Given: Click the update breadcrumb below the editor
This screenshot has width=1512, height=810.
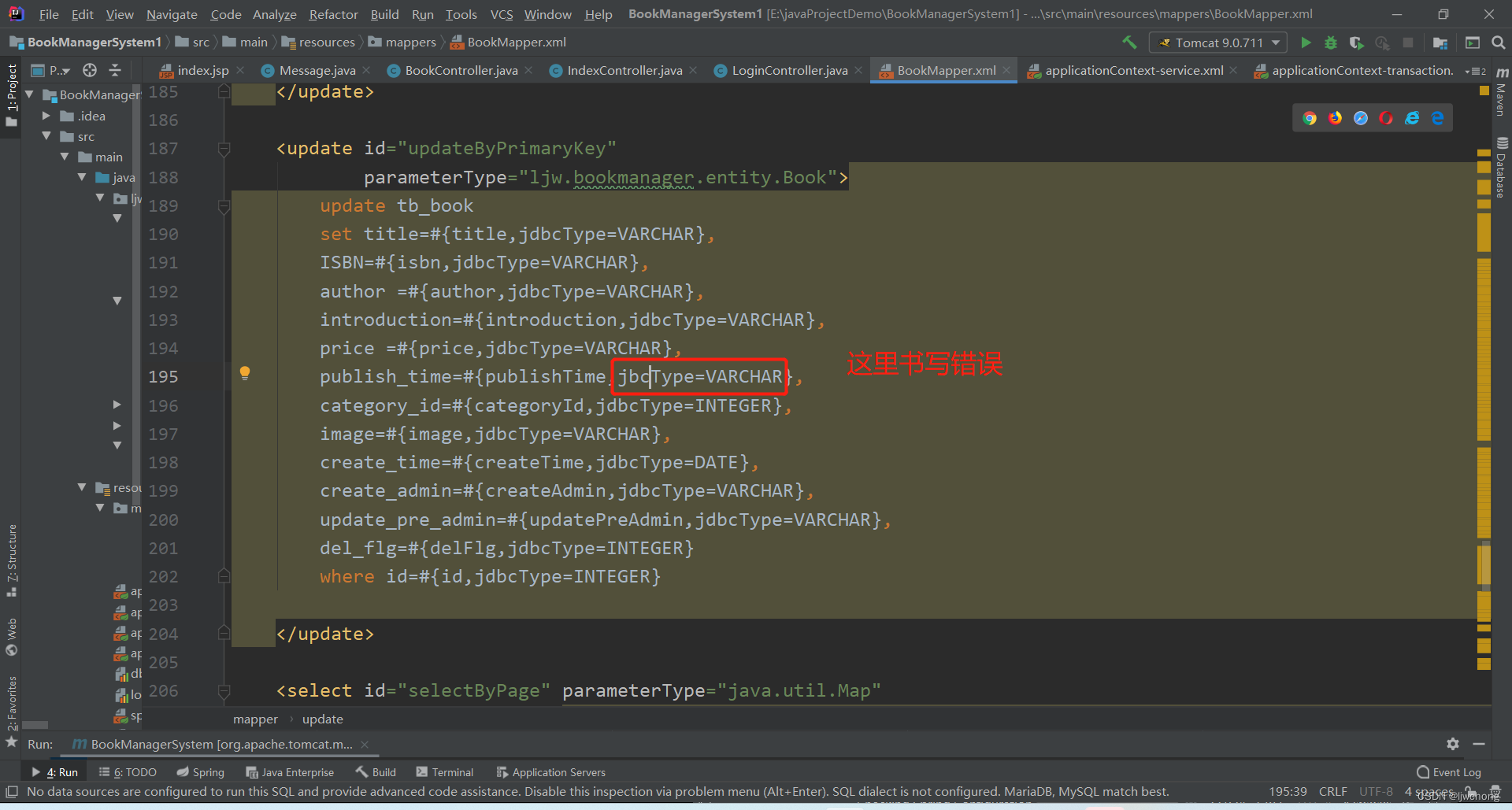Looking at the screenshot, I should click(x=323, y=719).
